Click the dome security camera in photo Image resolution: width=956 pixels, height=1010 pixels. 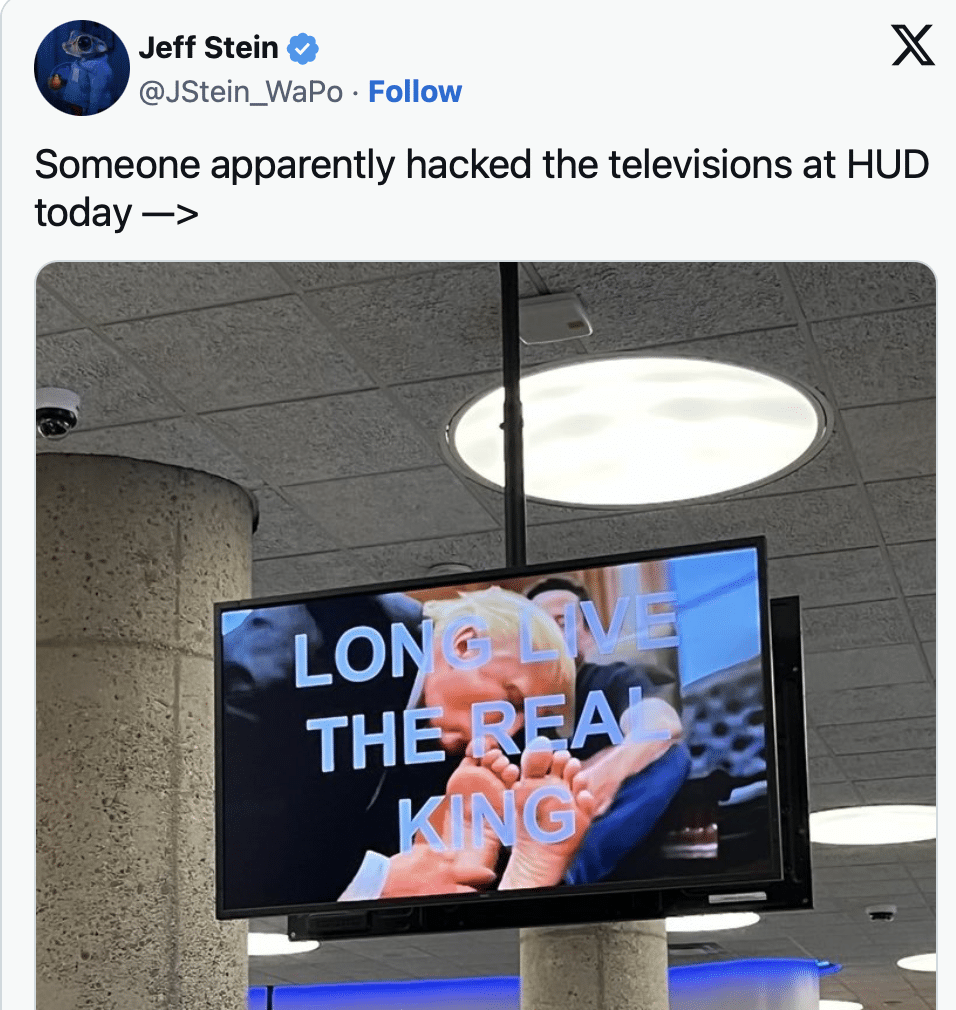[x=58, y=414]
